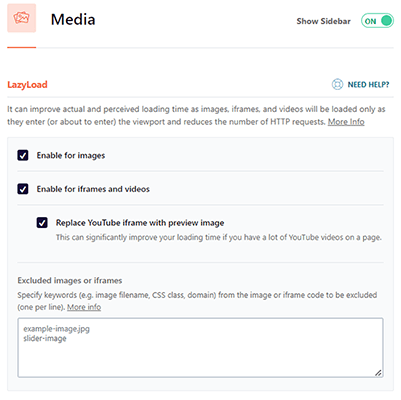Open More Info link in LazyLoad description

click(x=346, y=122)
